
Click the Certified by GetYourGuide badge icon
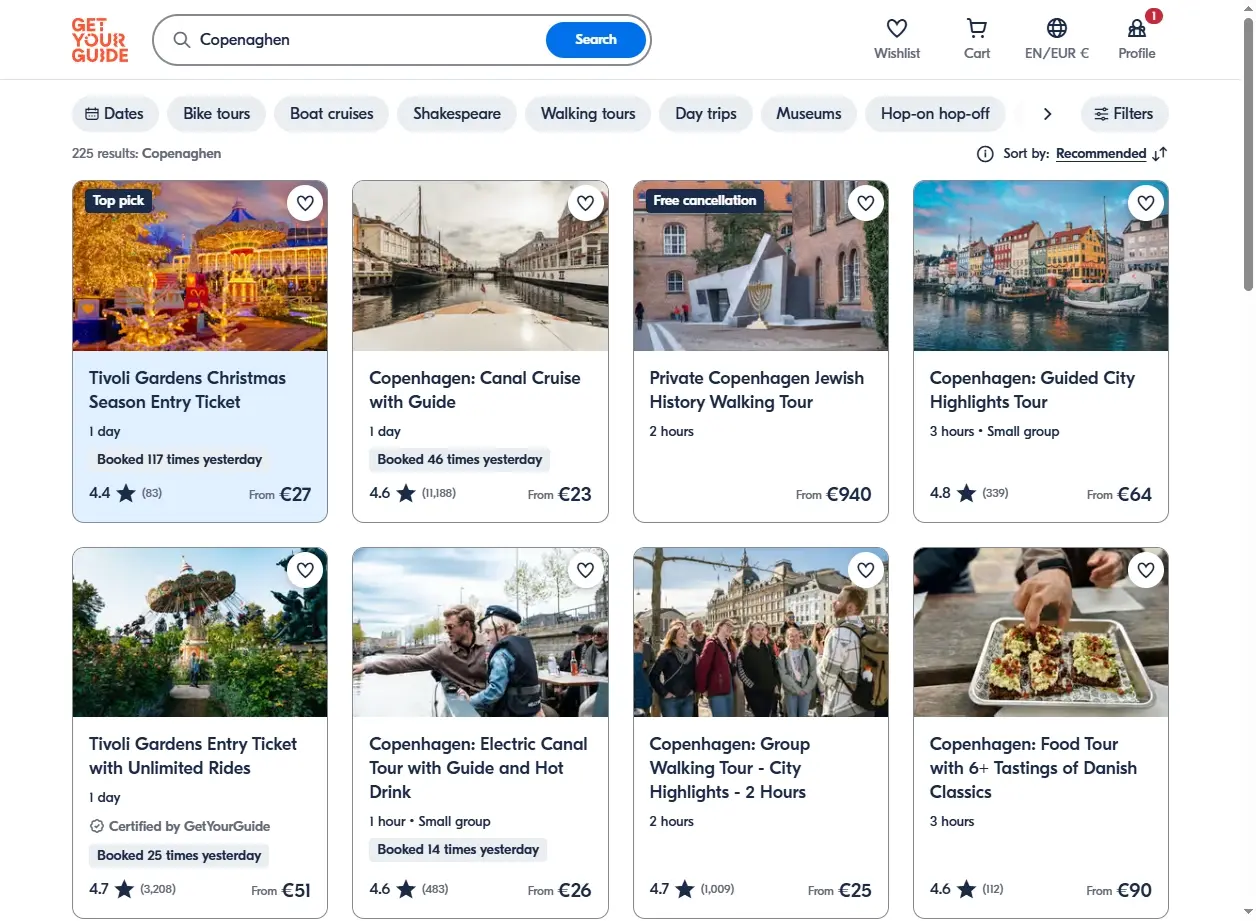tap(97, 826)
